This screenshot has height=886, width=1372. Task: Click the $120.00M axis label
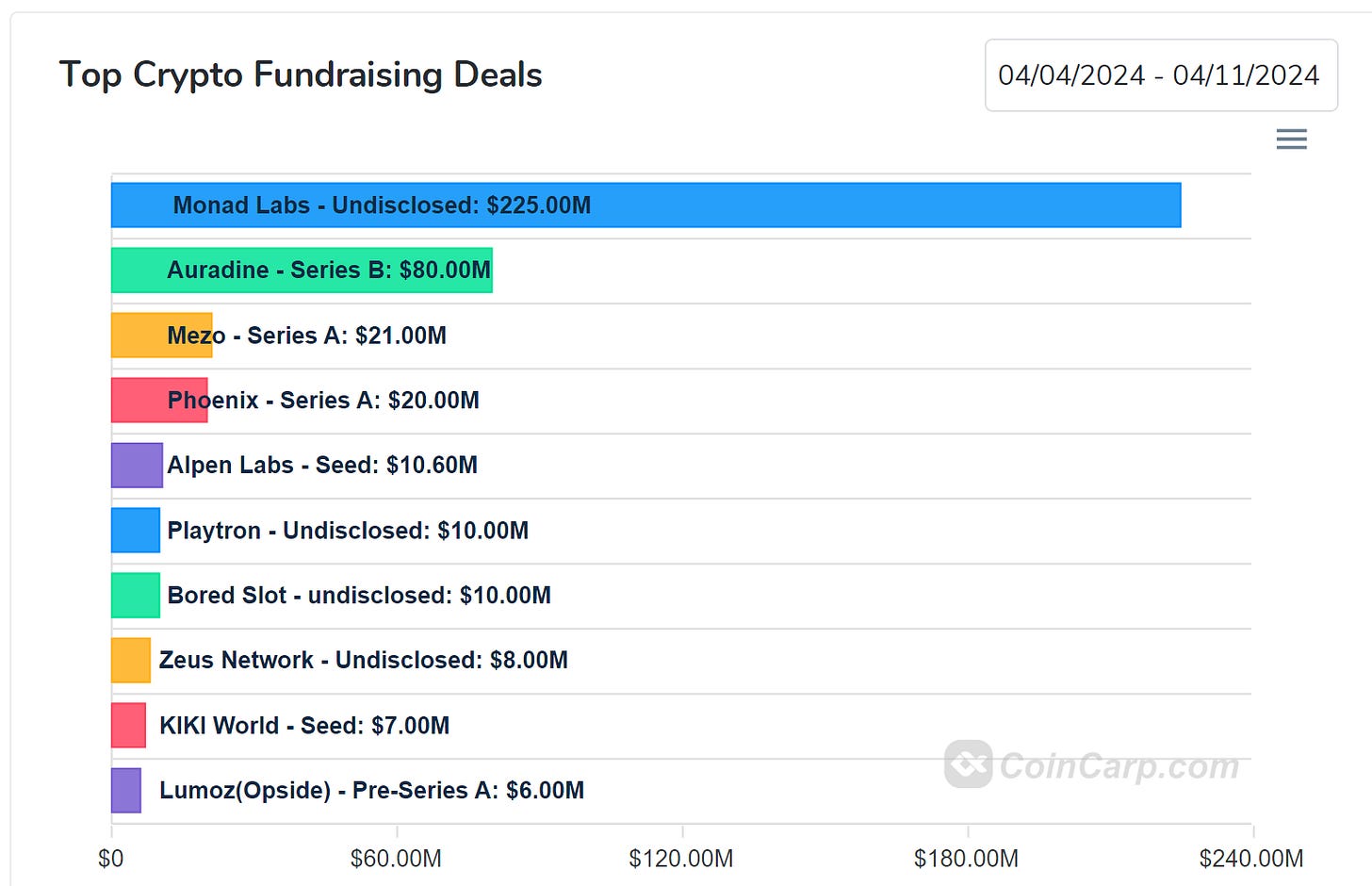point(681,859)
